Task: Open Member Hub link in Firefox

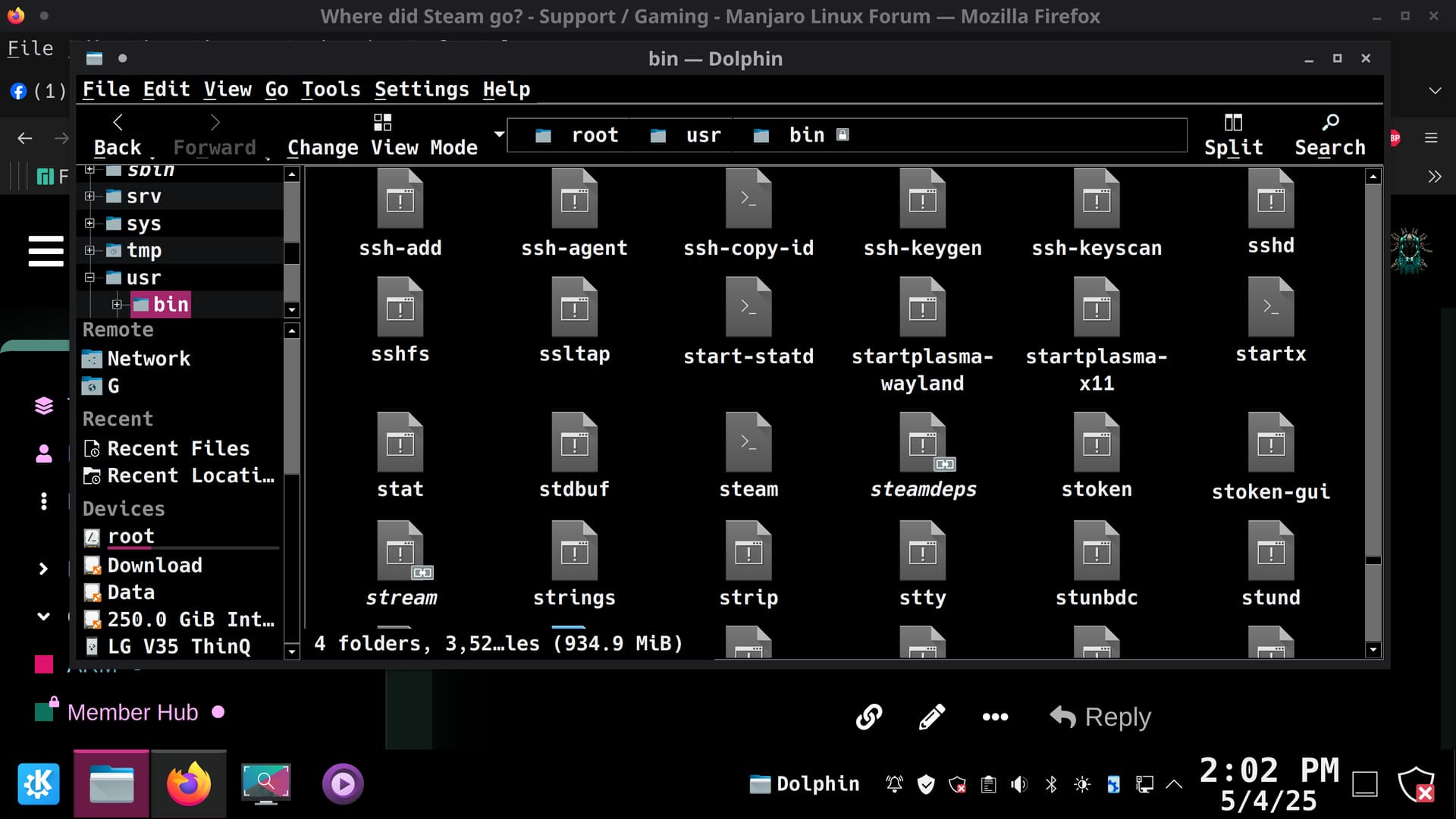Action: pyautogui.click(x=133, y=712)
